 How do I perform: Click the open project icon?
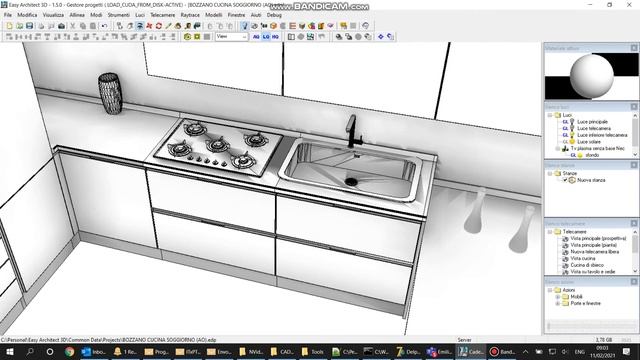(x=19, y=26)
